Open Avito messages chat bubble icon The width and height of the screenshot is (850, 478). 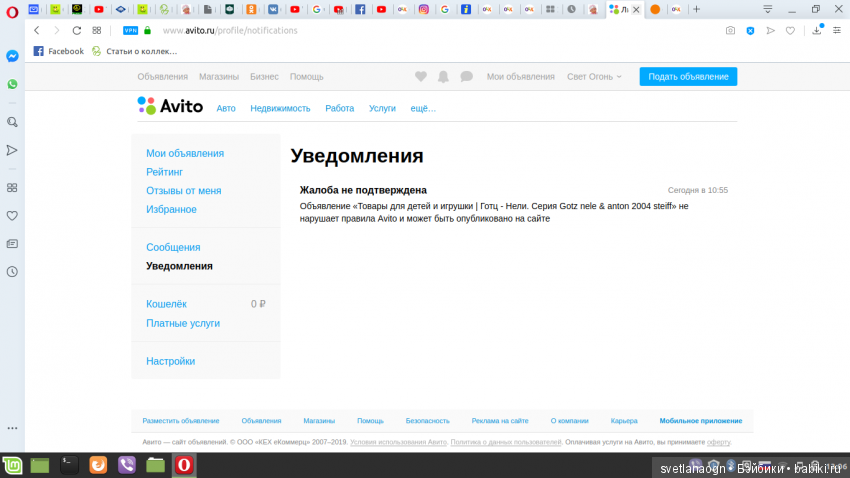[x=466, y=76]
